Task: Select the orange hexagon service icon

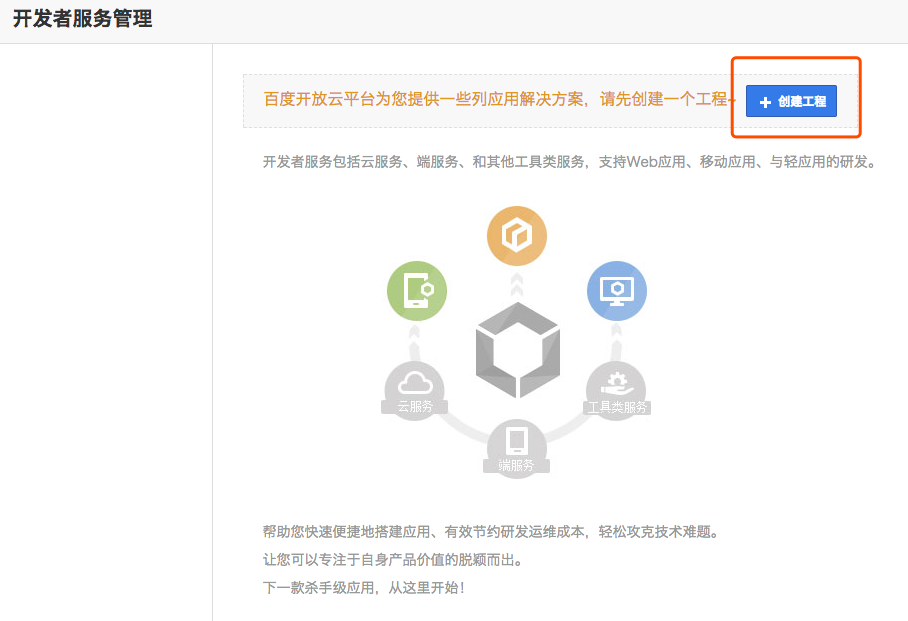Action: point(516,235)
